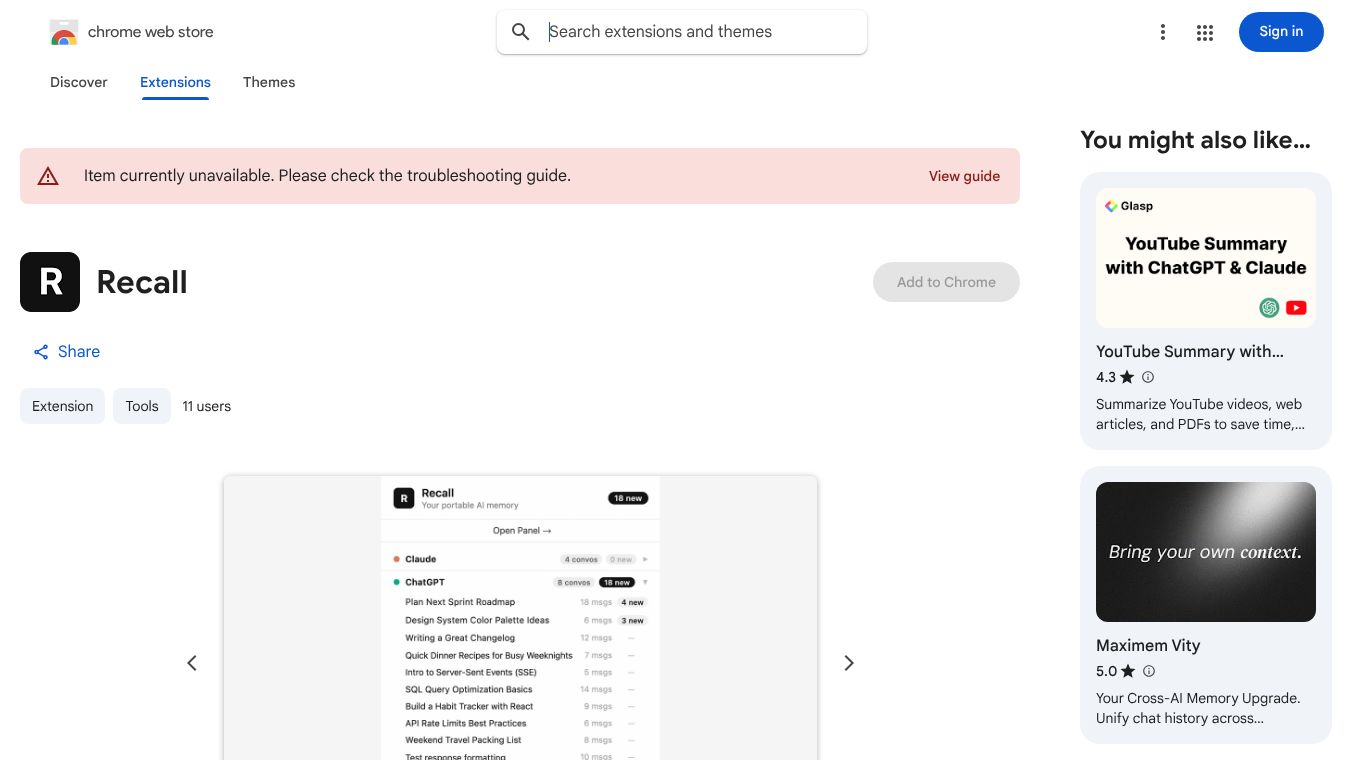Click the search magnifier icon
Image resolution: width=1352 pixels, height=760 pixels.
[521, 32]
